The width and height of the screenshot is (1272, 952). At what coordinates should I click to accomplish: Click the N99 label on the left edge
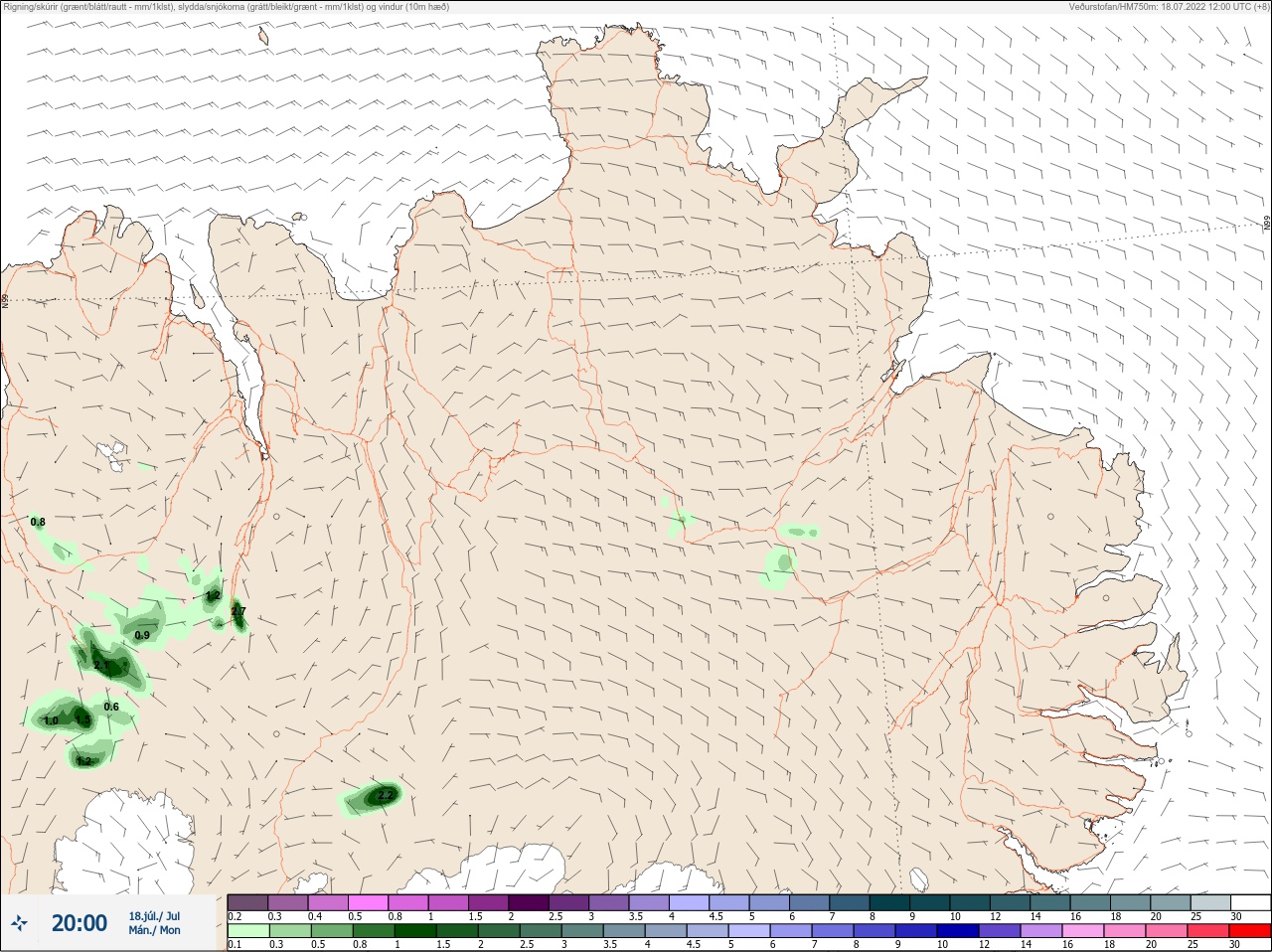point(5,300)
